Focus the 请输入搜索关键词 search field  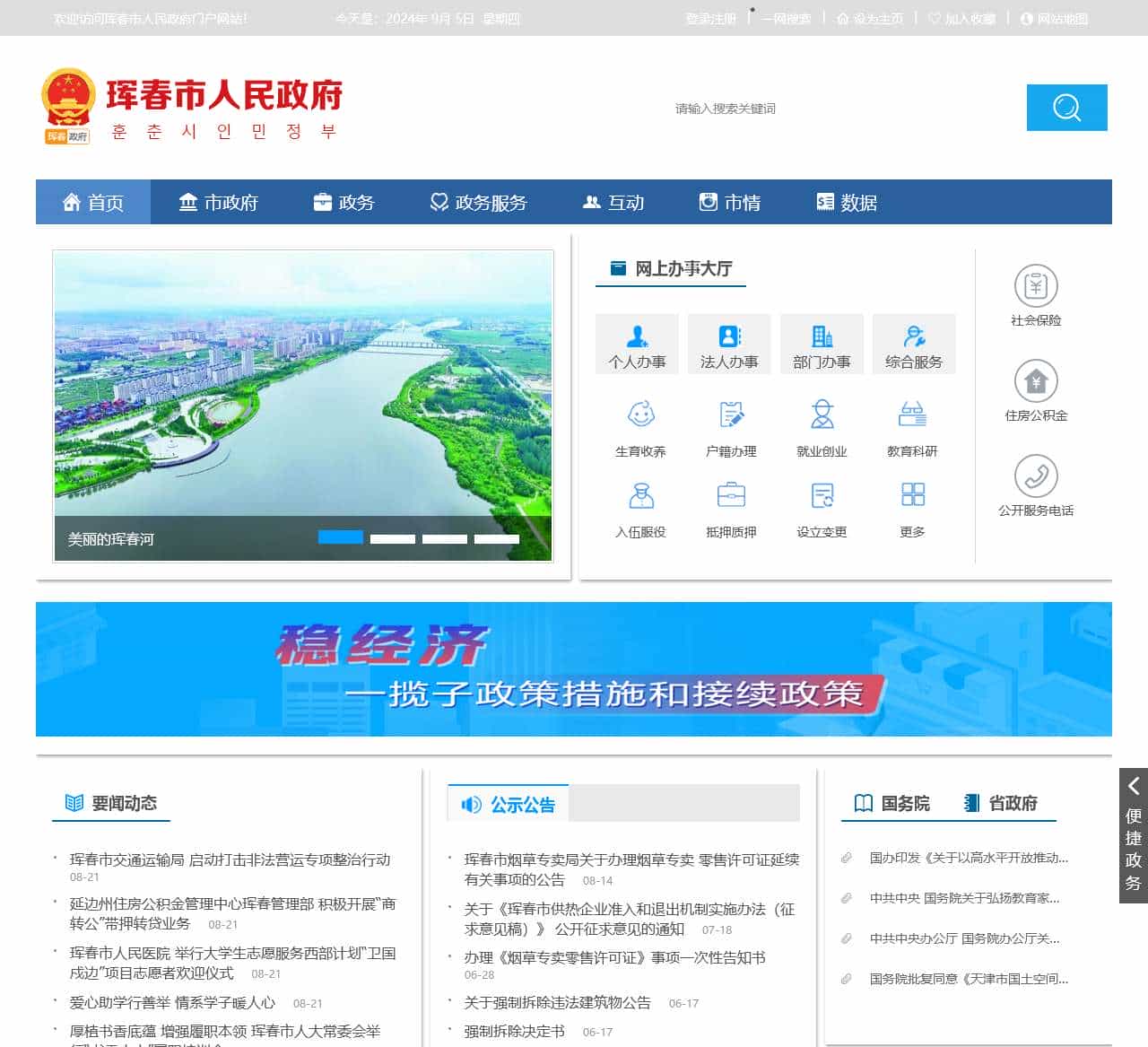pos(843,109)
